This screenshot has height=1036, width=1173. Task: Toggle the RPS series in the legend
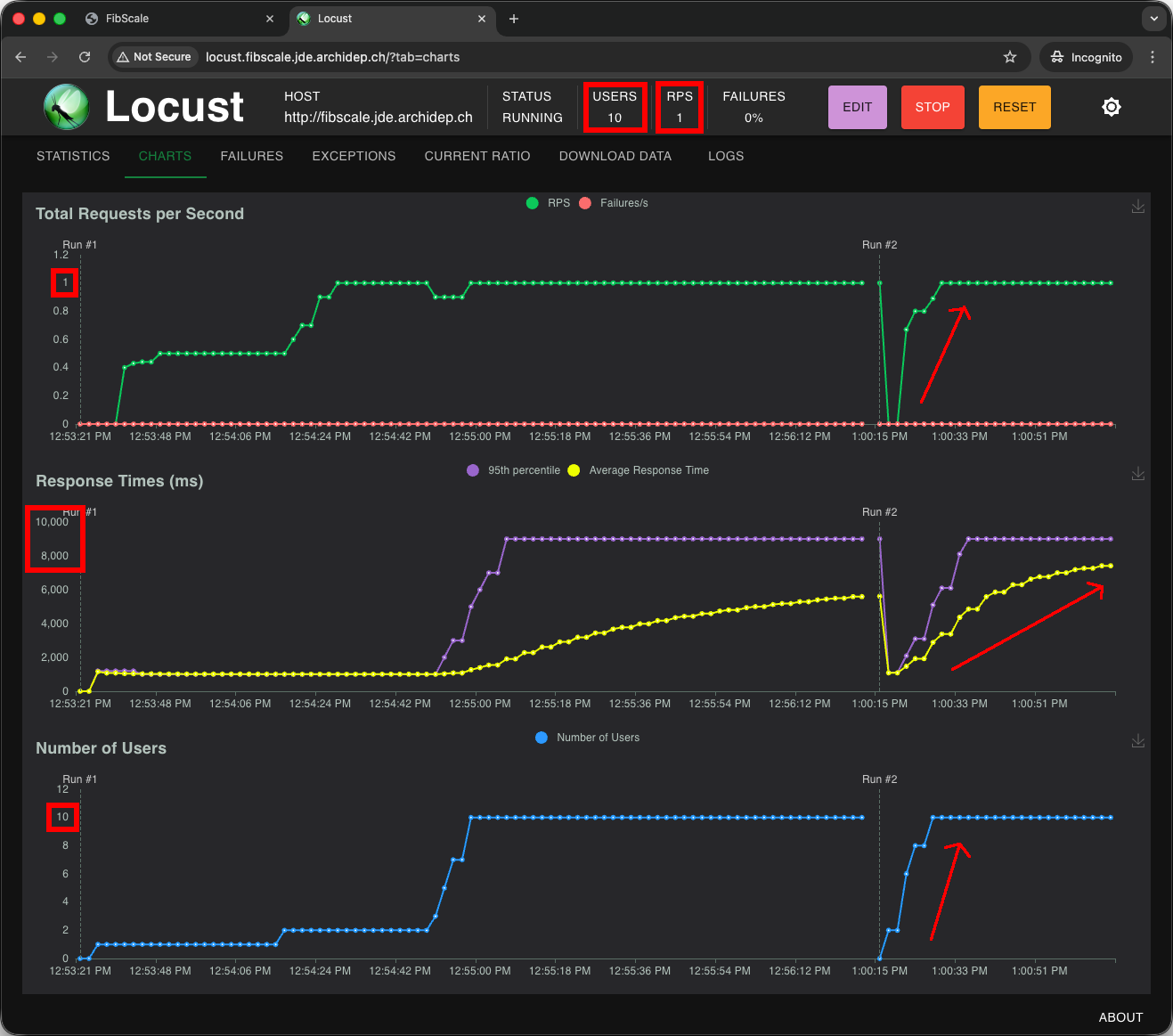tap(549, 203)
